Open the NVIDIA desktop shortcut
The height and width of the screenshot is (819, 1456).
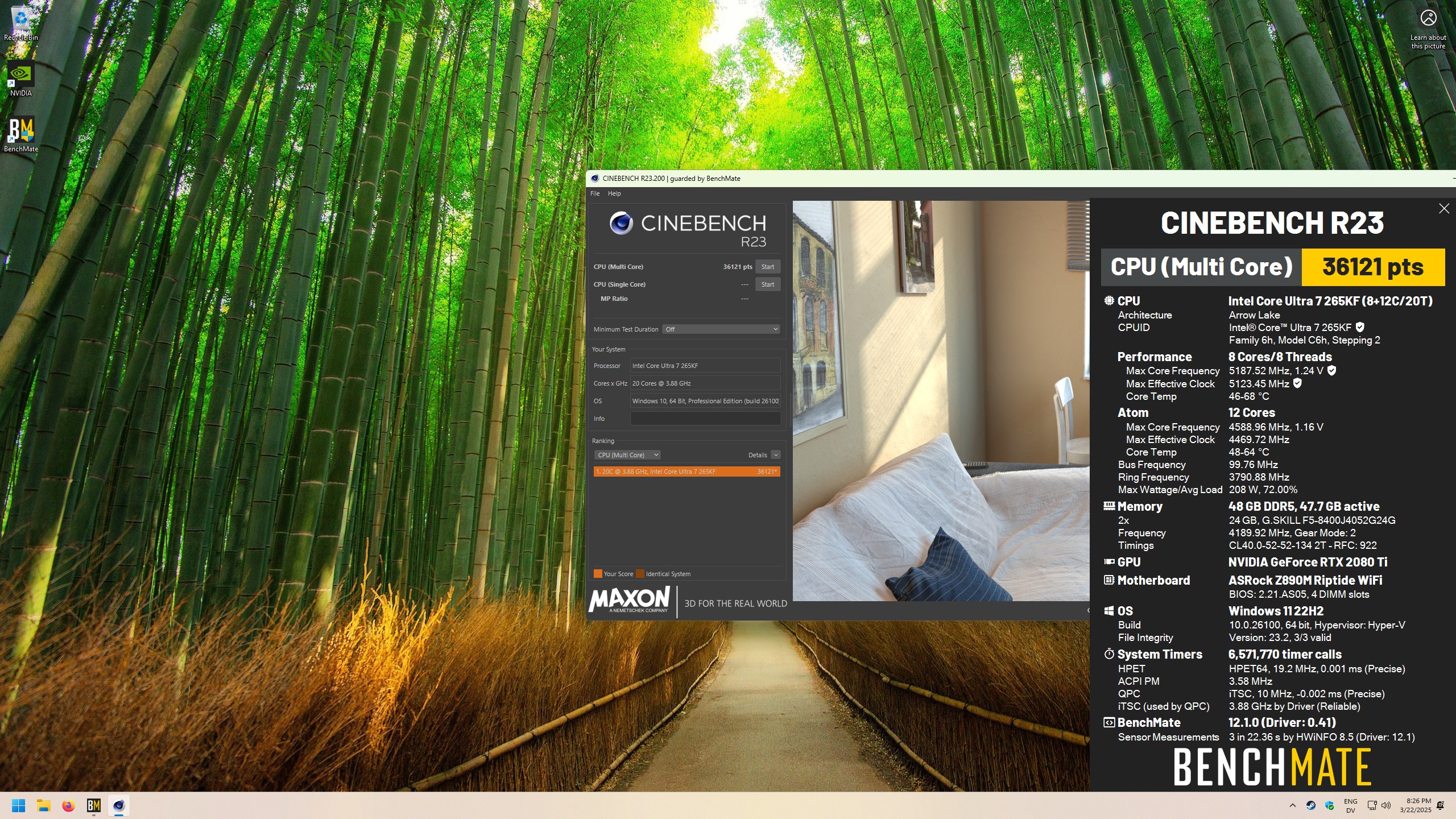tap(21, 78)
